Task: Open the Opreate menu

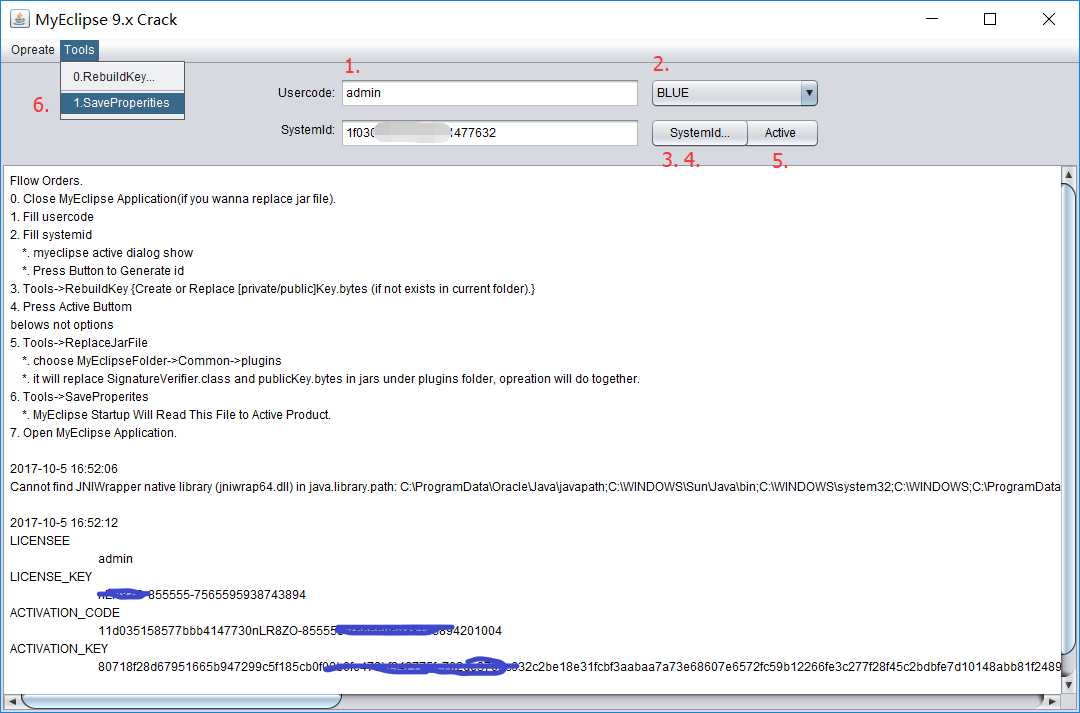Action: 32,50
